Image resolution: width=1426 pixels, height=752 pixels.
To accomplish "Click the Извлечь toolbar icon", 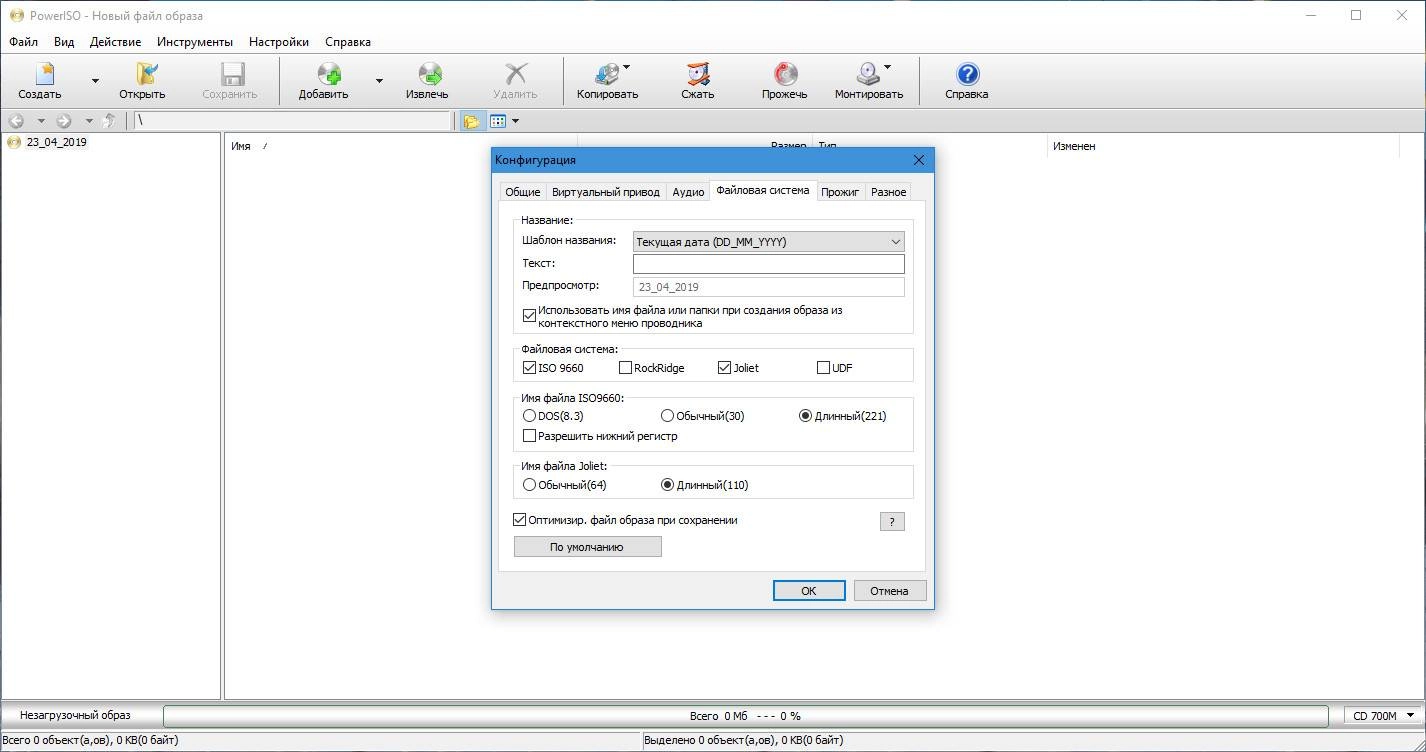I will (430, 74).
